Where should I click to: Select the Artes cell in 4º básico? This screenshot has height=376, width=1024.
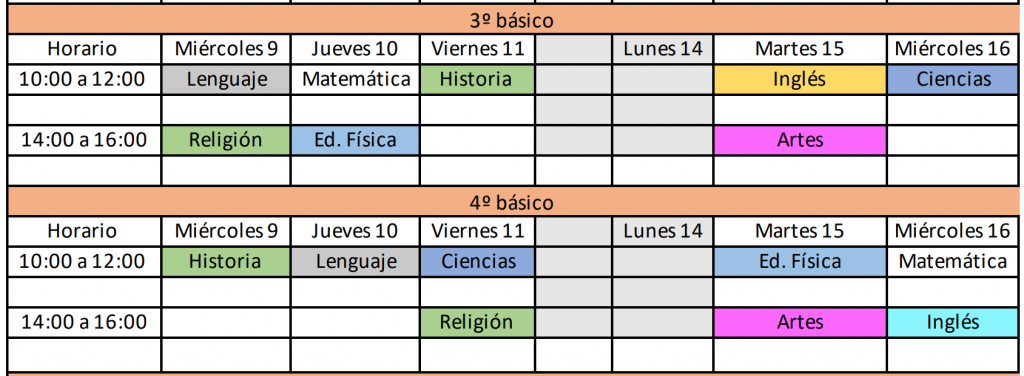tap(799, 322)
